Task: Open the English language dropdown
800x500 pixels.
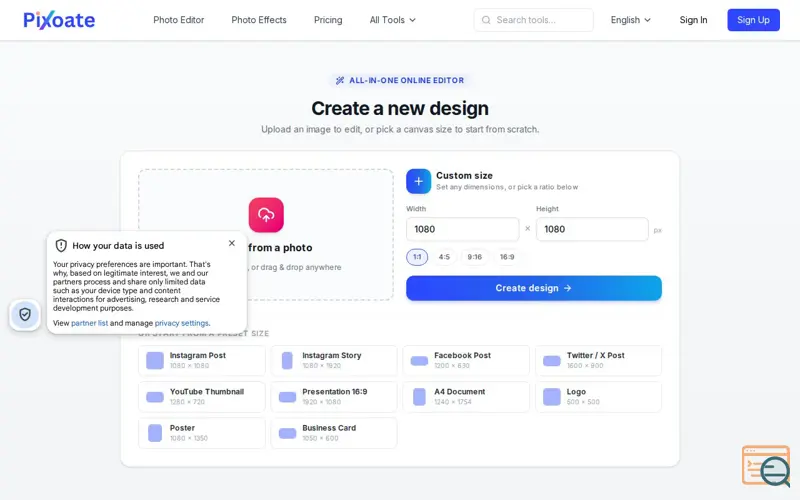Action: (x=631, y=20)
